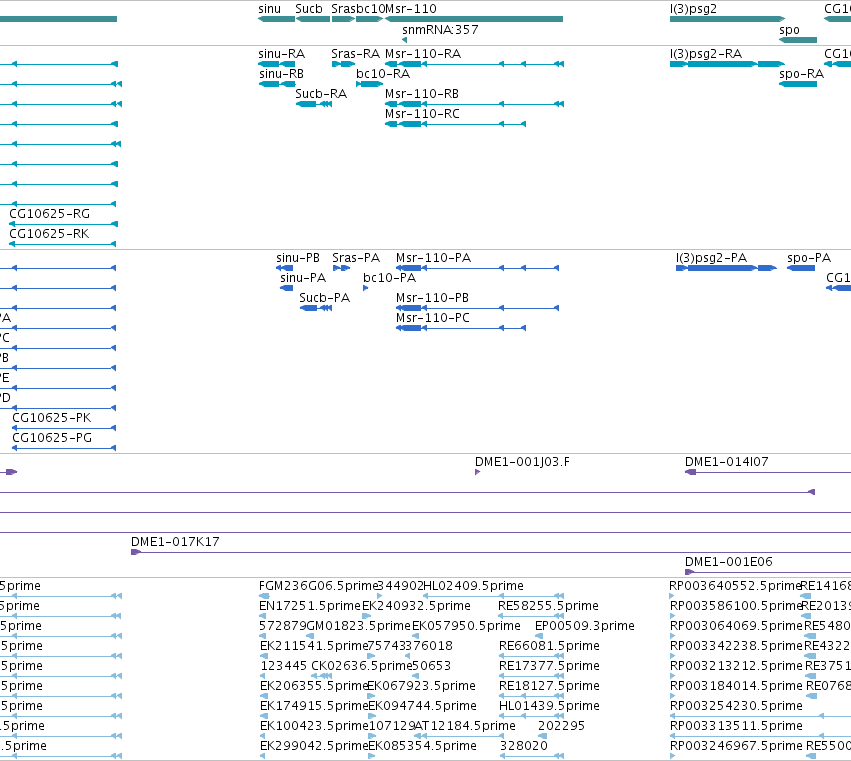This screenshot has height=761, width=851.
Task: Select the sinu gene bar
Action: [276, 19]
